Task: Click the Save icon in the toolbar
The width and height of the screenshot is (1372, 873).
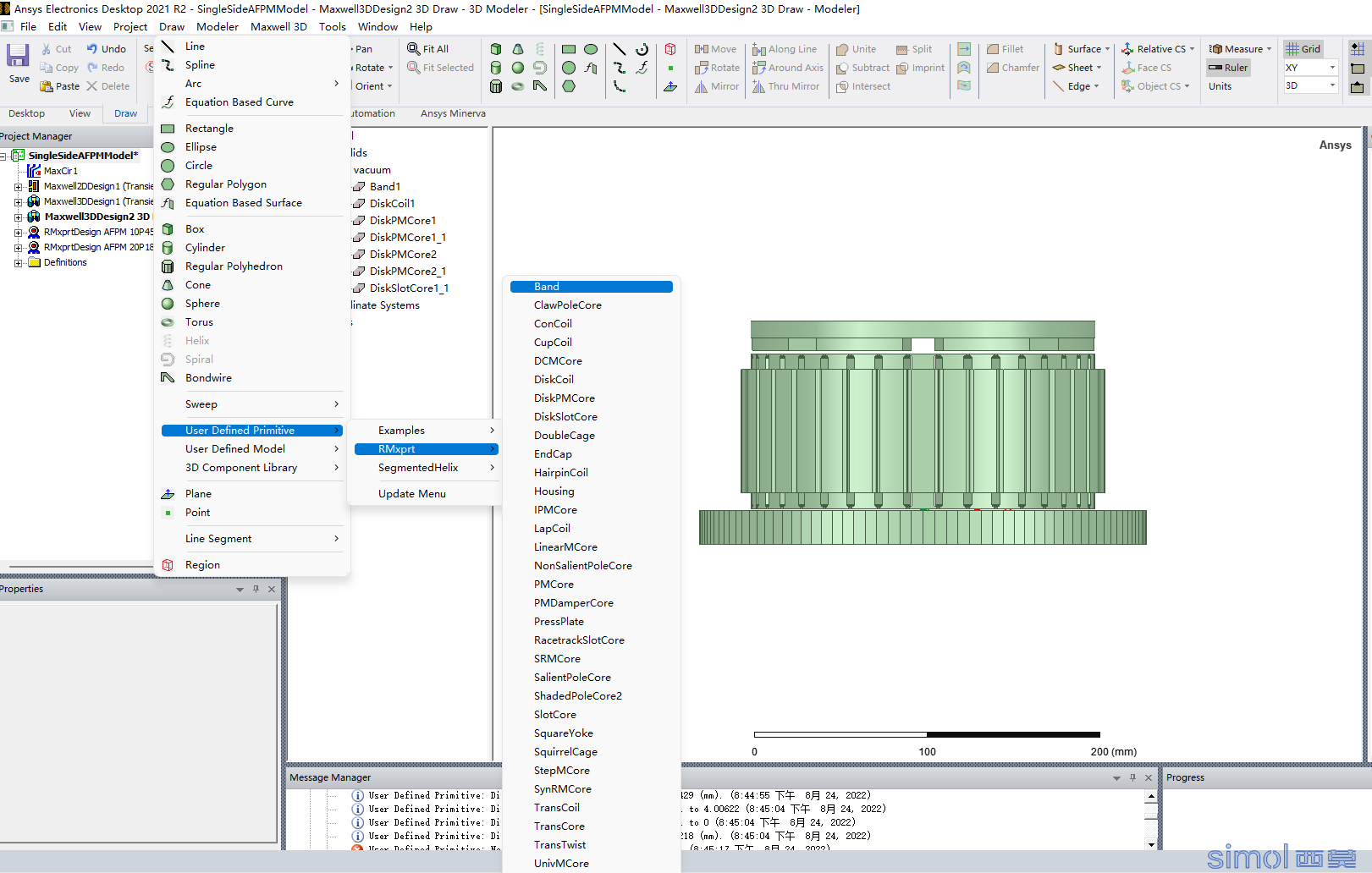Action: click(x=19, y=56)
